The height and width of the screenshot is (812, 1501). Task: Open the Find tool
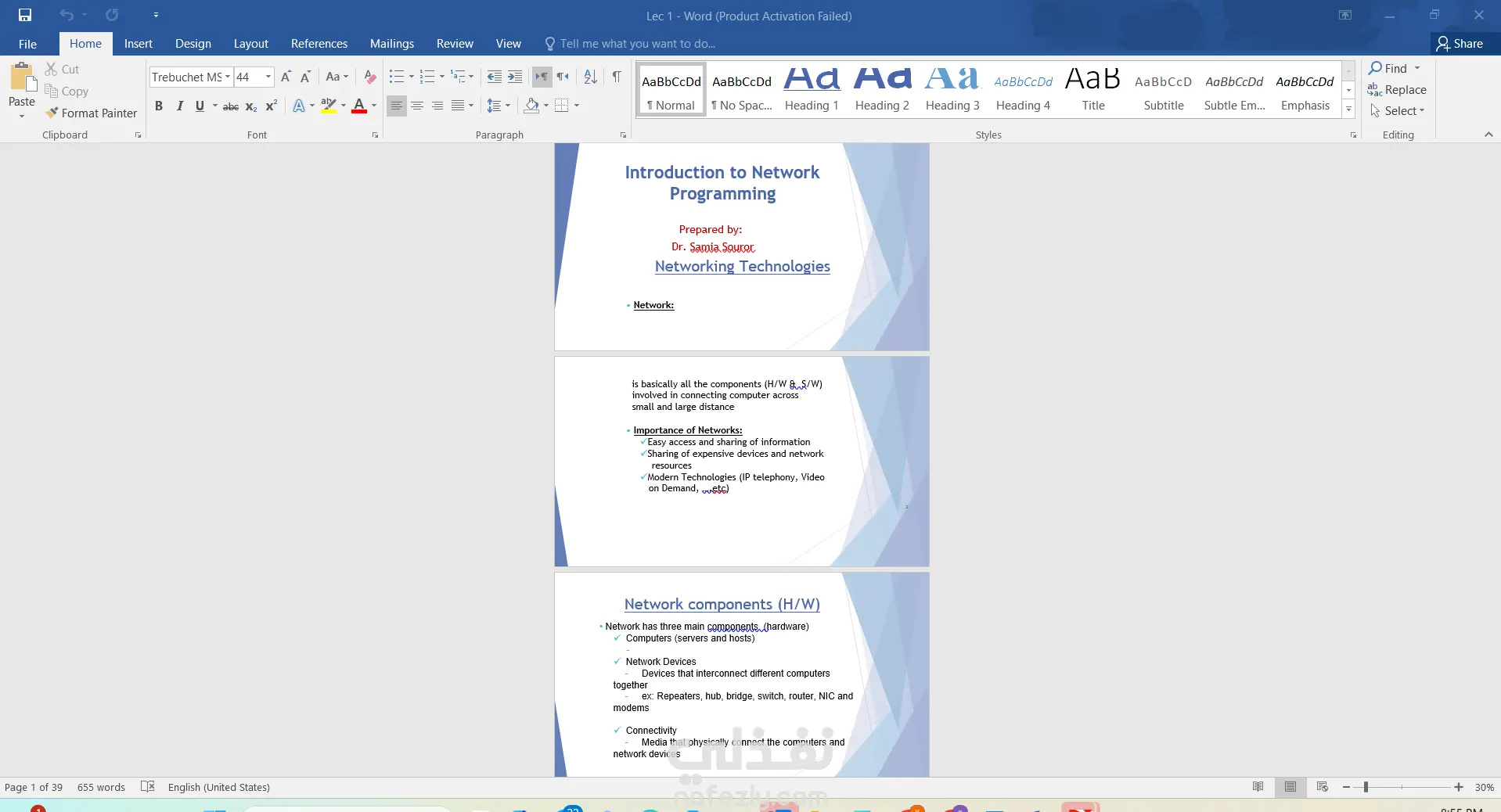click(1388, 68)
